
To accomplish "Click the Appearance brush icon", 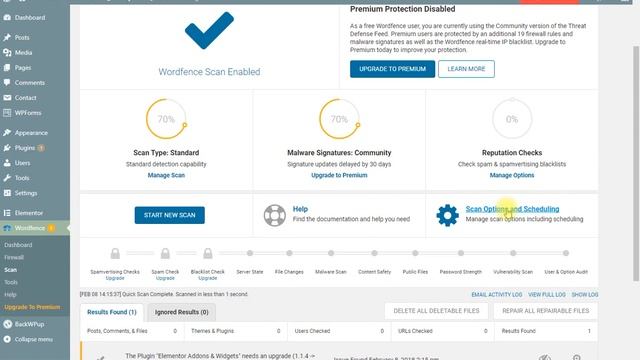I will 7,133.
